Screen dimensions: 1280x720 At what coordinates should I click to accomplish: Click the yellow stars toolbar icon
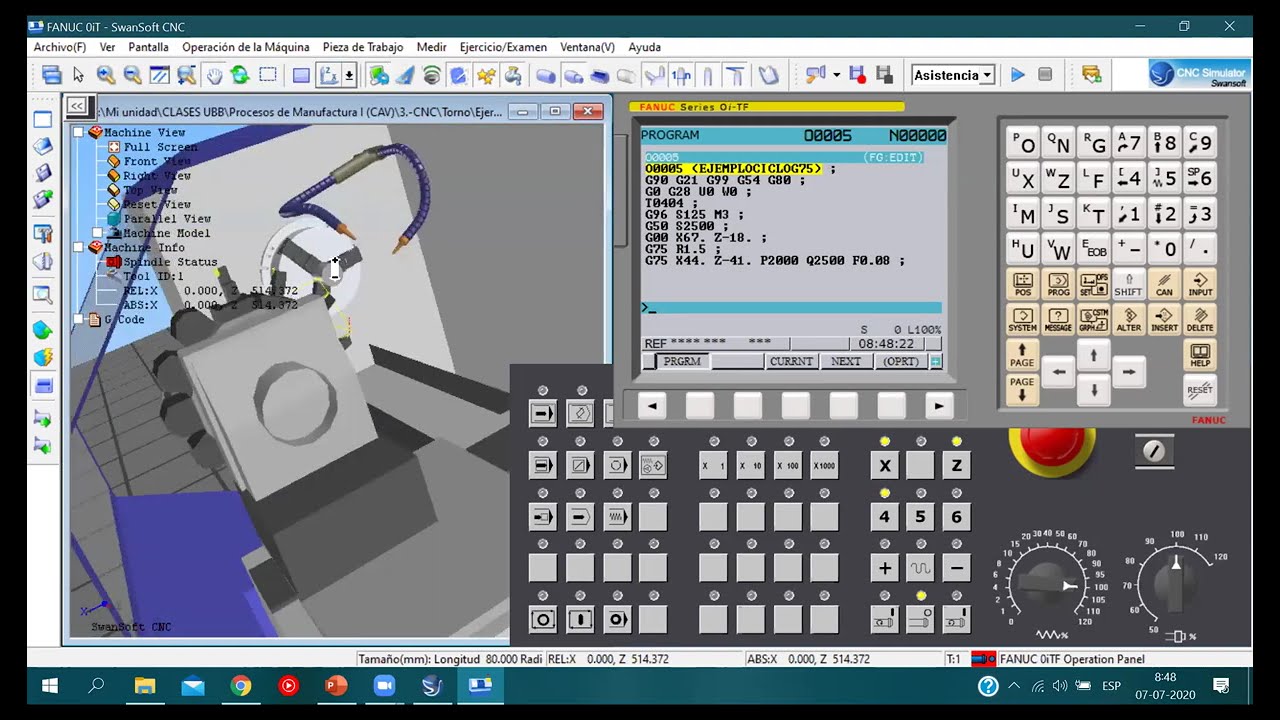point(486,75)
